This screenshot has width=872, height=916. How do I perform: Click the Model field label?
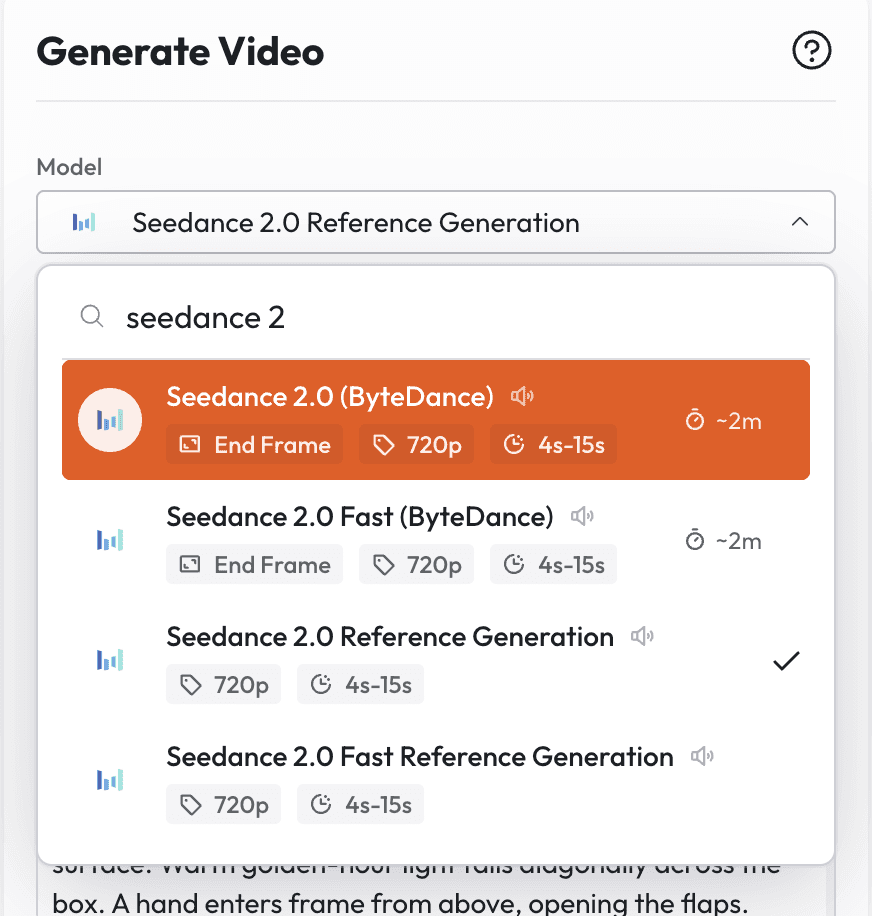69,167
